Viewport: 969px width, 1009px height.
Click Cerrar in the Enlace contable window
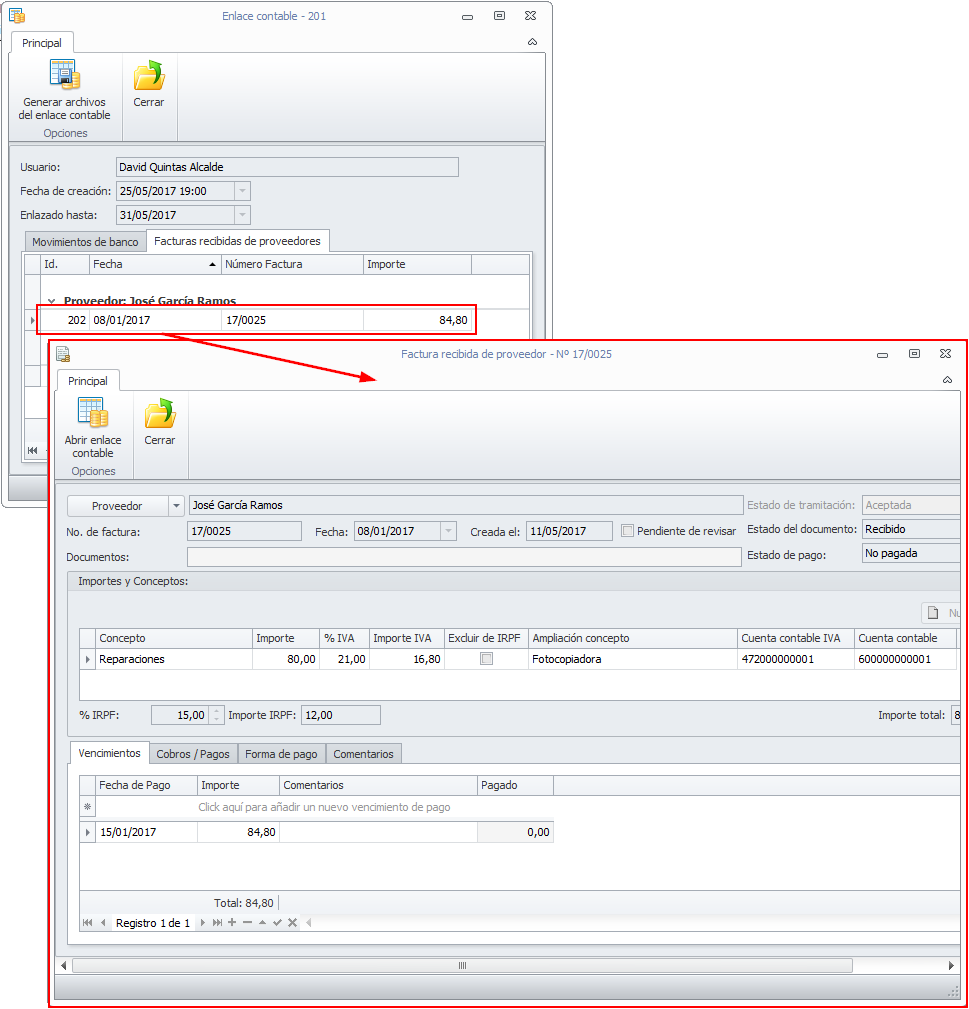(x=149, y=84)
